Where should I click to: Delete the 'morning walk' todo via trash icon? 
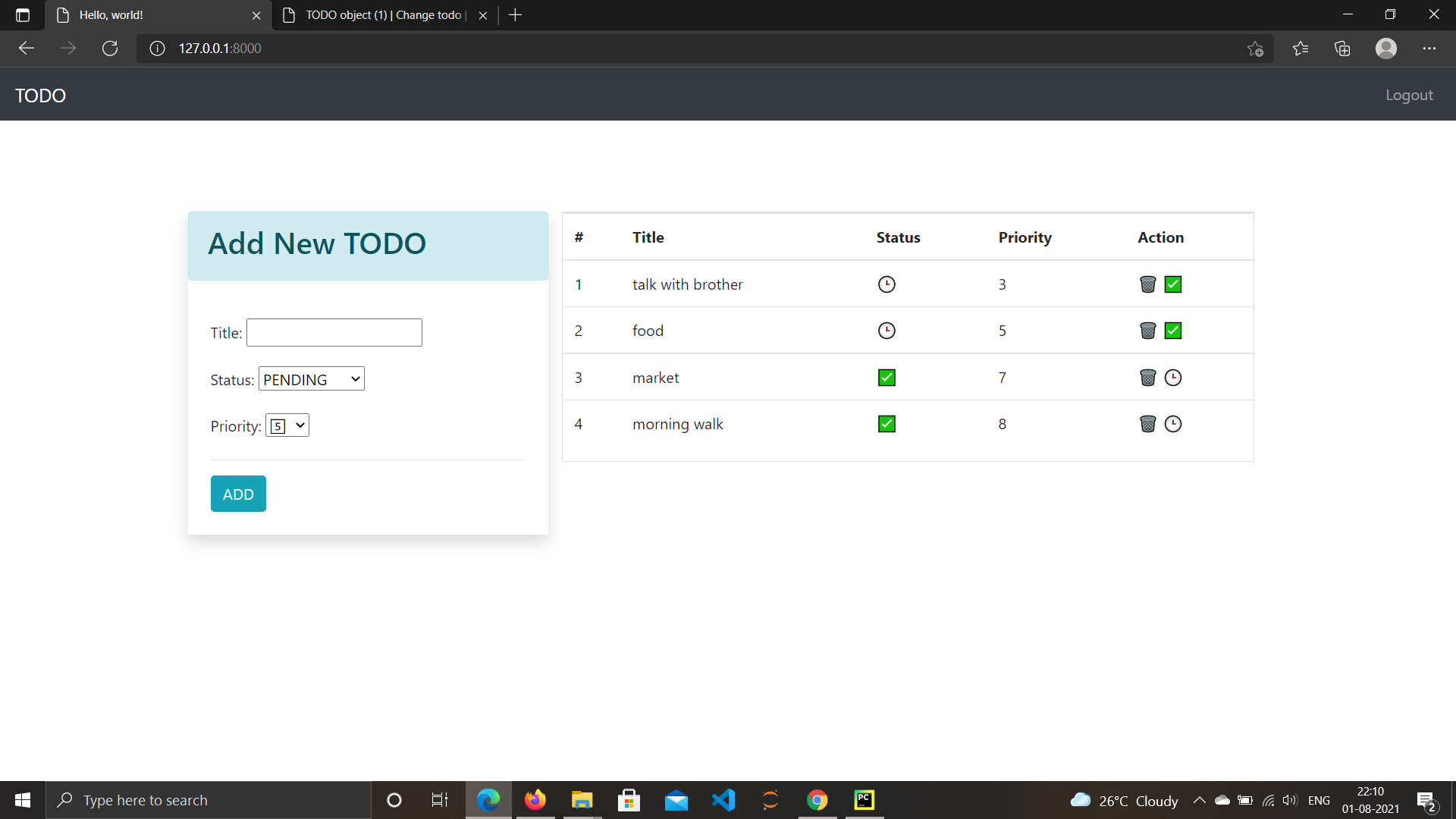click(1147, 424)
